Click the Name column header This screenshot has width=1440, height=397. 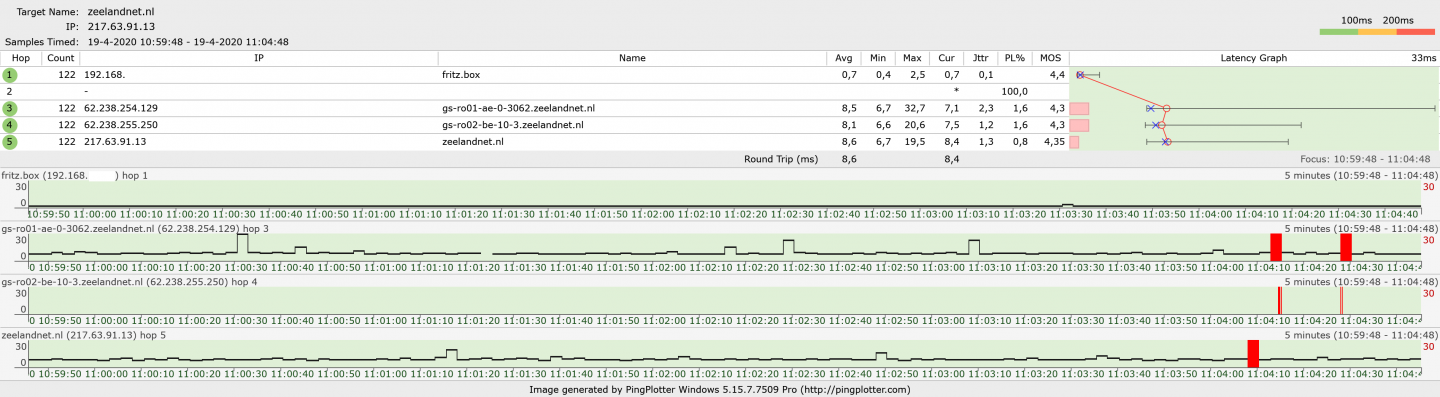(x=632, y=58)
